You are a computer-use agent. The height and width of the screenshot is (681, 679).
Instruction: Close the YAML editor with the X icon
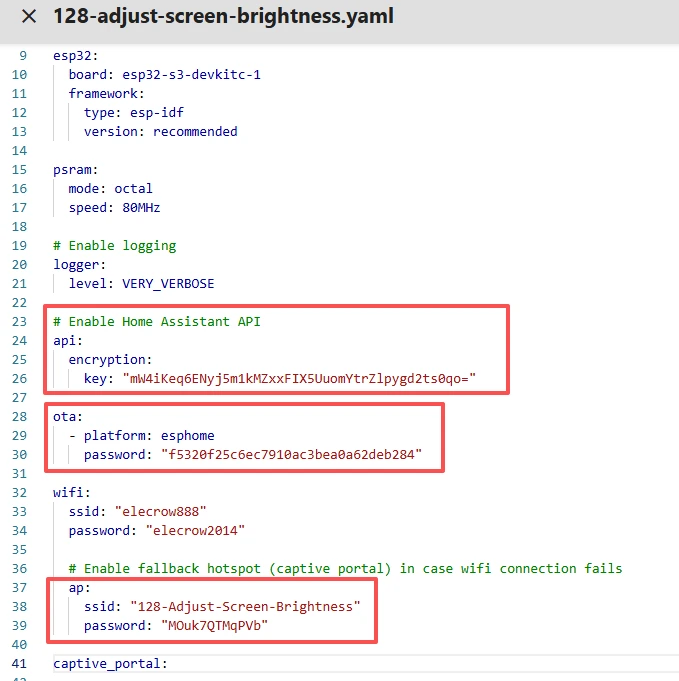(x=29, y=17)
